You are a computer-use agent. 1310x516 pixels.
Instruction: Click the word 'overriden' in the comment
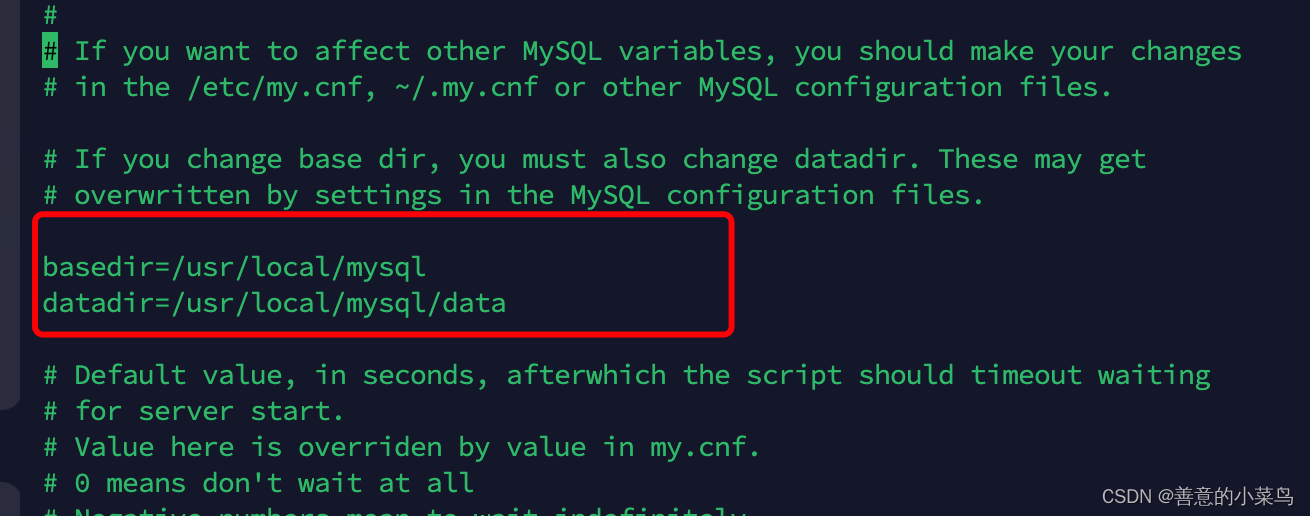coord(370,447)
